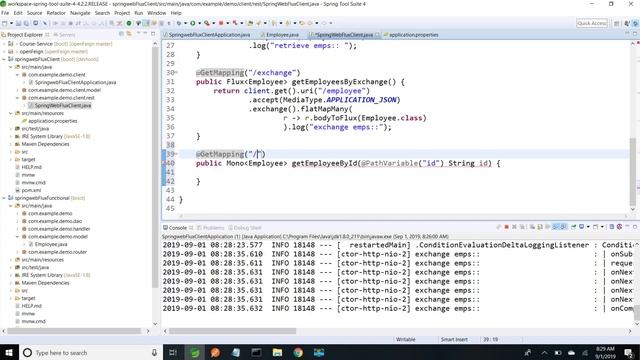640x360 pixels.
Task: Open the Display Selected Console dropdown
Action: tap(588, 227)
